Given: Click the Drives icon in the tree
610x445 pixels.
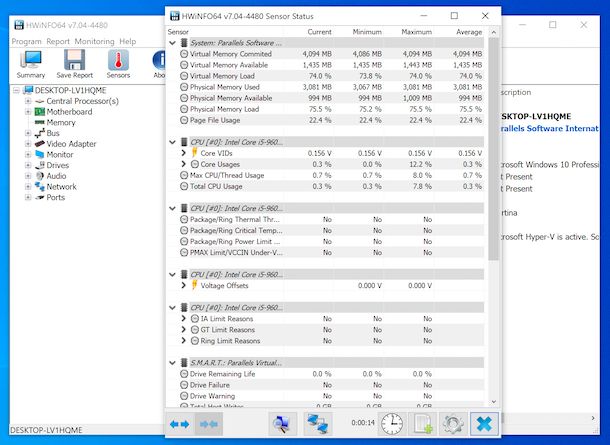Looking at the screenshot, I should point(40,165).
